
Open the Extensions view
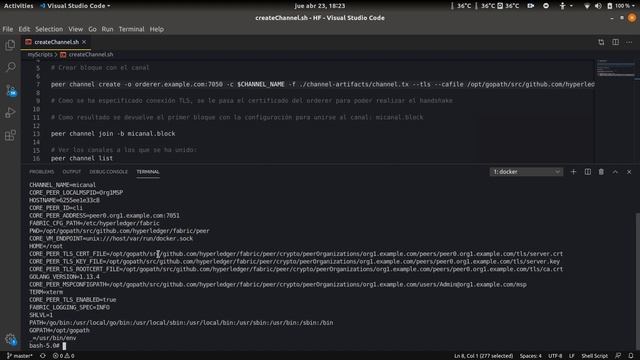coord(10,135)
